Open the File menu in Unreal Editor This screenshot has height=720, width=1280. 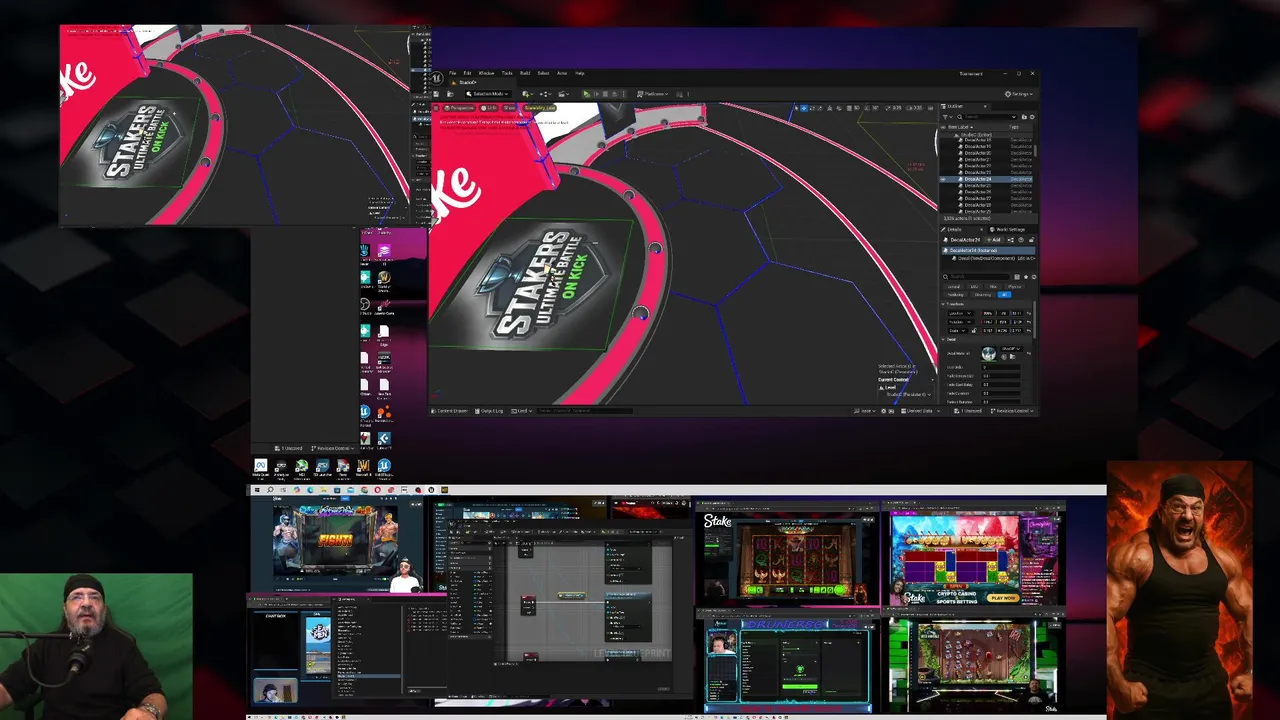[452, 73]
